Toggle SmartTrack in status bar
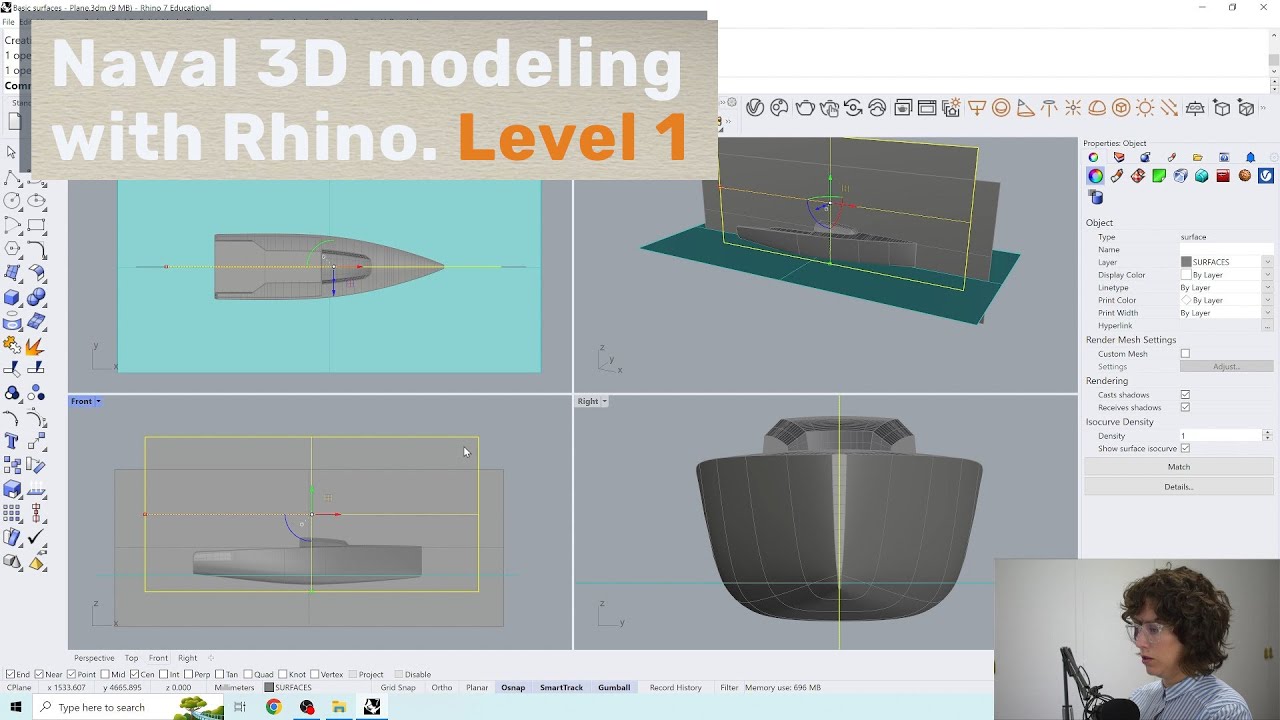The image size is (1280, 720). coord(561,688)
